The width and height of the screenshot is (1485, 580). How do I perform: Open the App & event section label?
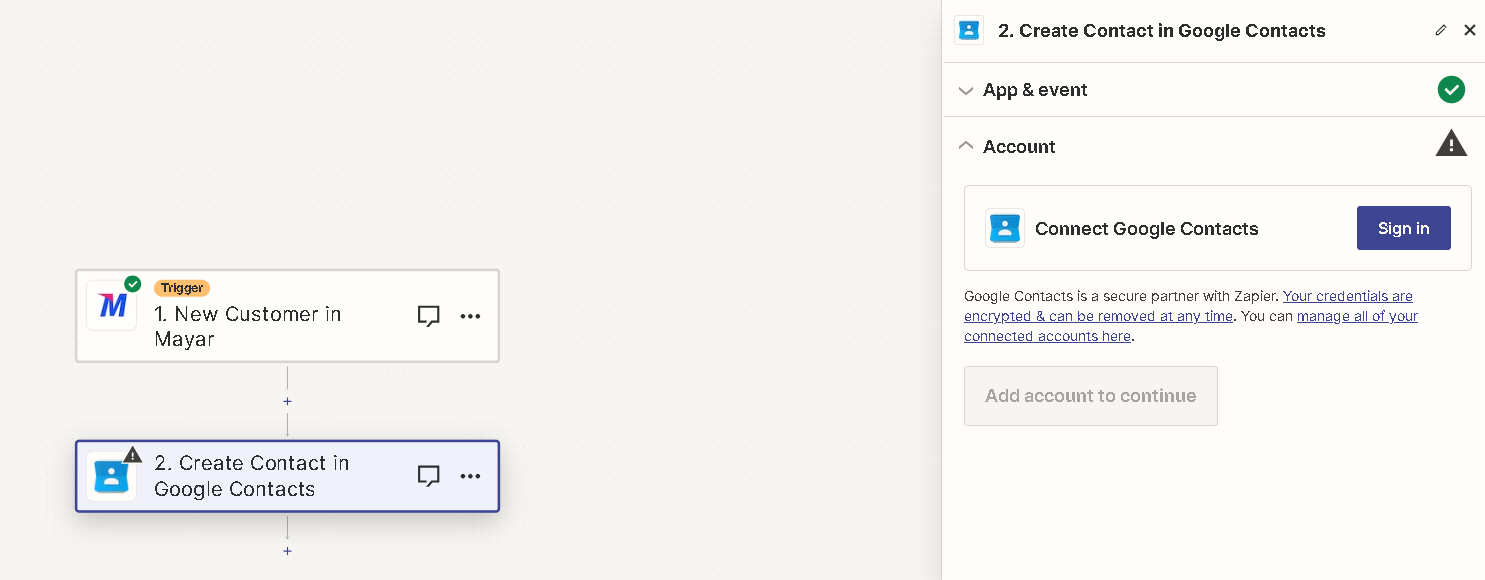tap(1035, 90)
